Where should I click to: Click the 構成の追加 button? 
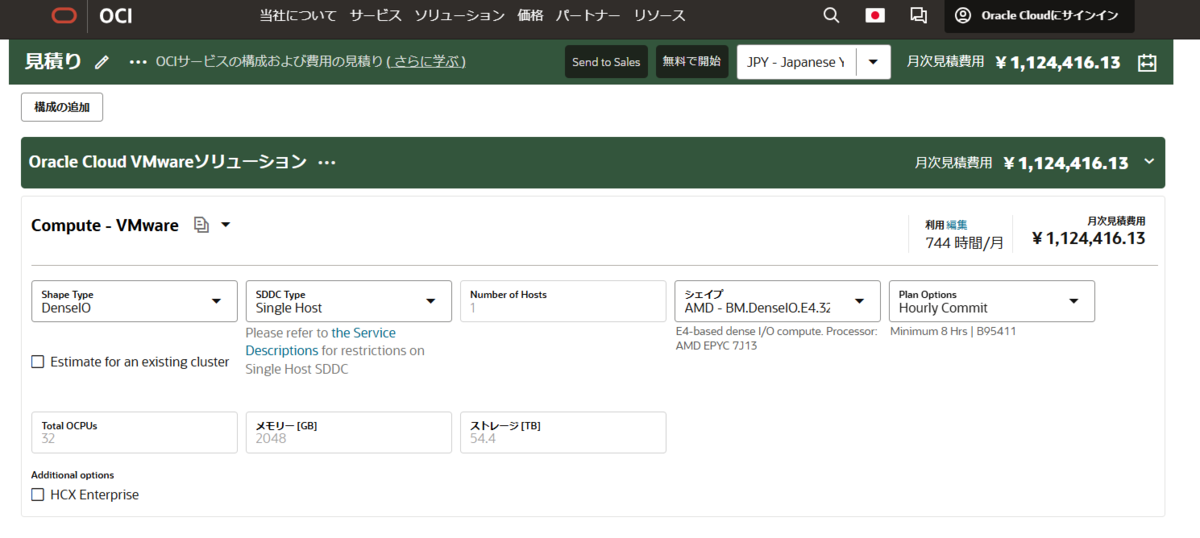point(62,107)
